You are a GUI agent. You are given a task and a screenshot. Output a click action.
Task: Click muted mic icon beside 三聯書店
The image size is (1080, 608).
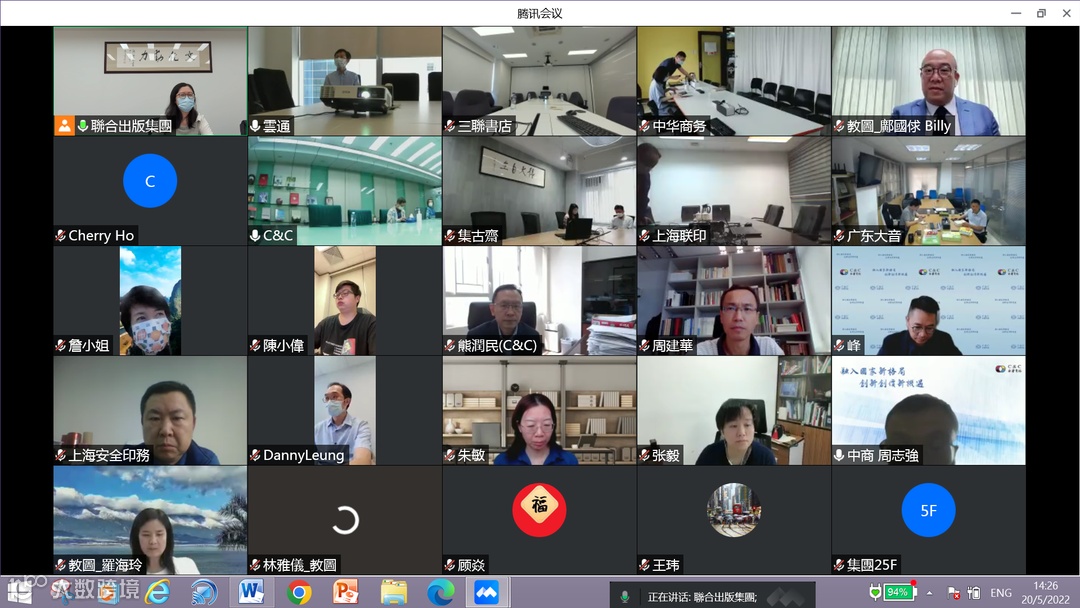(450, 126)
